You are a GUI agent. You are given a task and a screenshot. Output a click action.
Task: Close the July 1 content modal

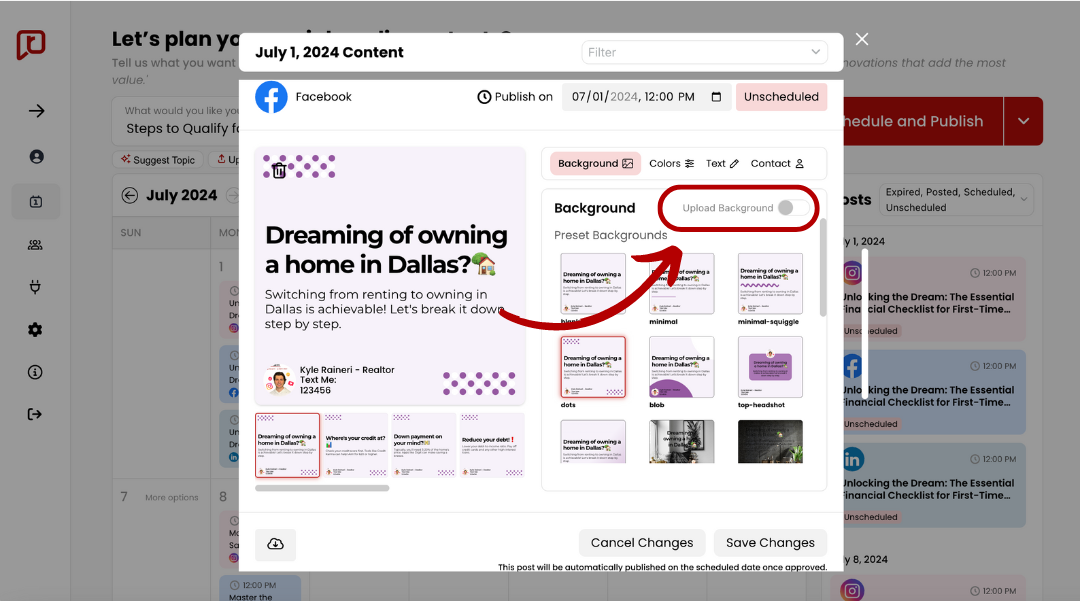[862, 39]
